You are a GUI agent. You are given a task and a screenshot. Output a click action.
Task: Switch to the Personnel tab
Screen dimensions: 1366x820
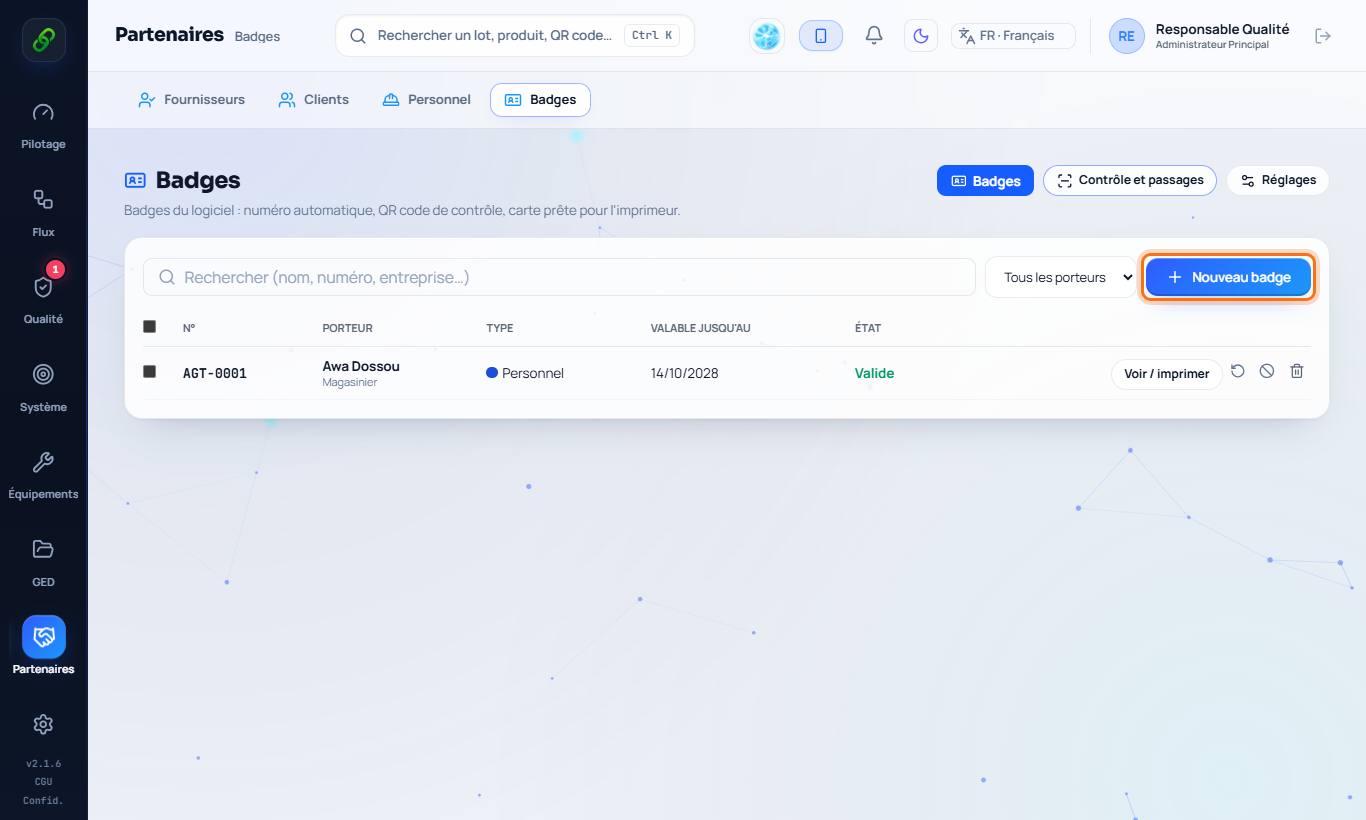pos(427,100)
